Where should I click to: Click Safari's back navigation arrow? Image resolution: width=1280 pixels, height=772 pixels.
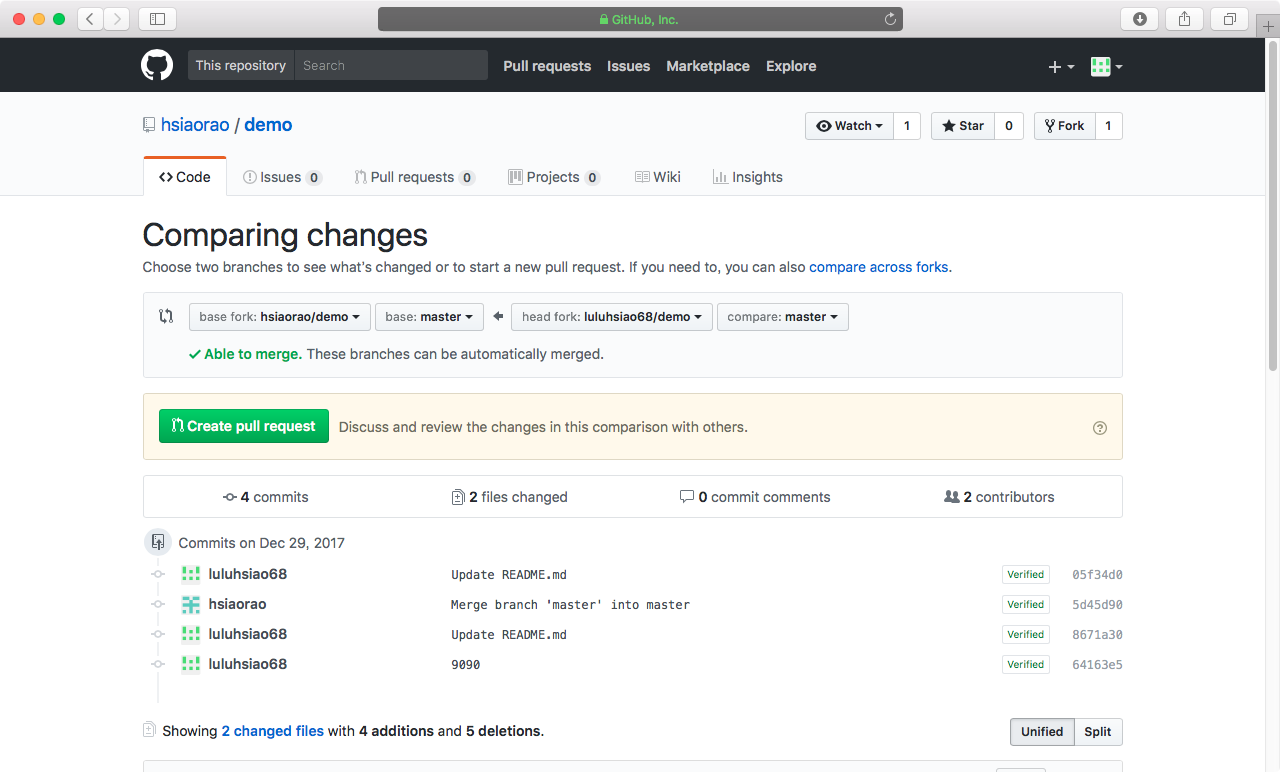pos(90,19)
